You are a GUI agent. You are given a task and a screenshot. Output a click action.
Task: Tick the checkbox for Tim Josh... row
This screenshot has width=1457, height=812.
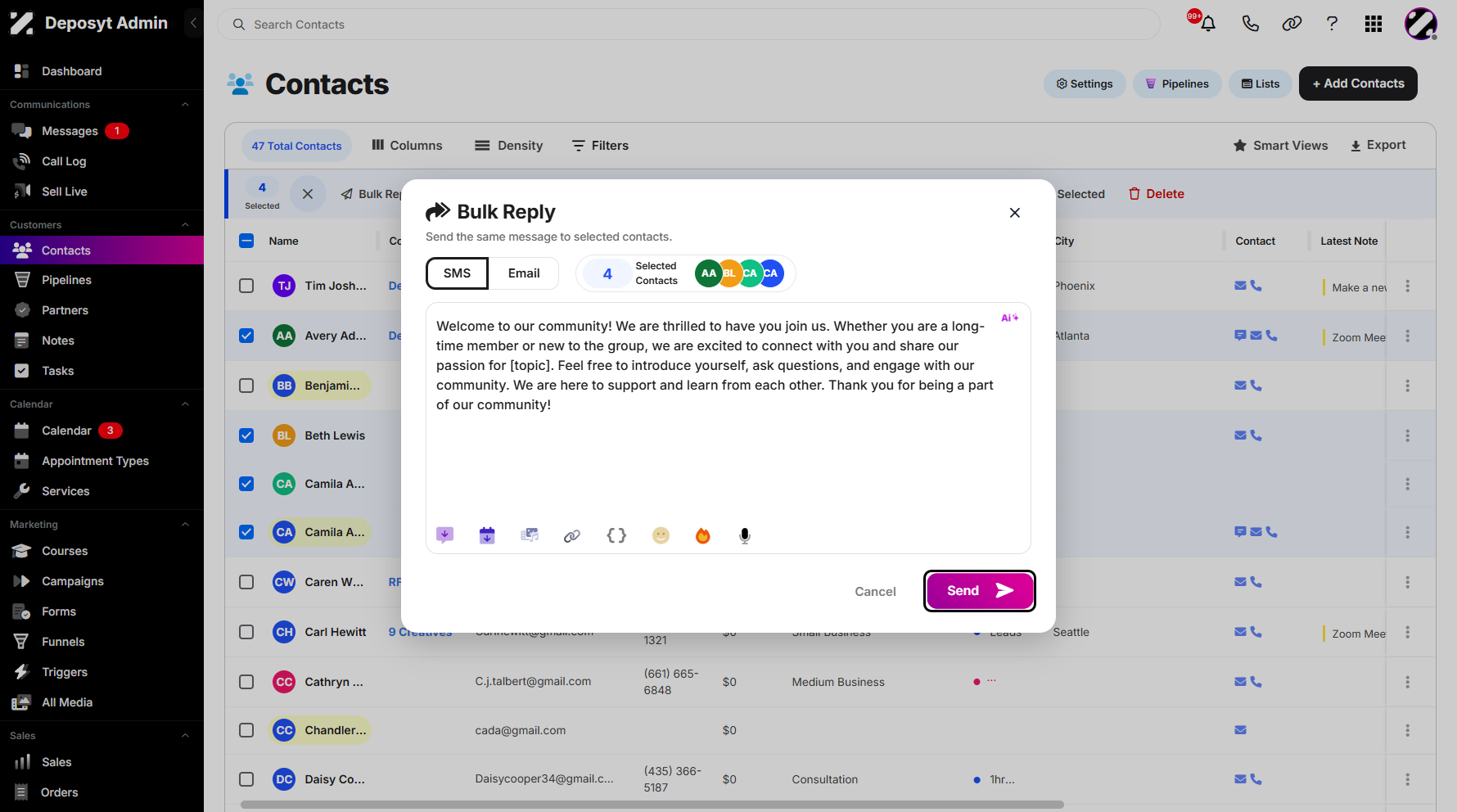coord(246,286)
